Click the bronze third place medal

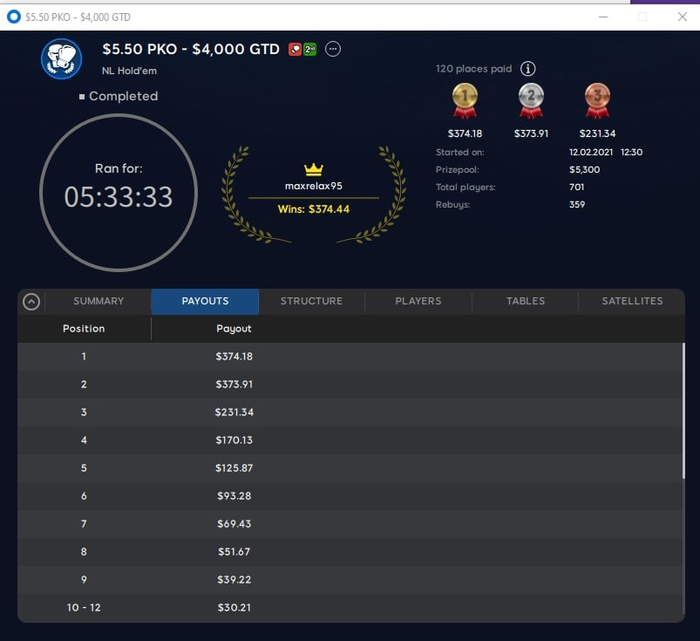click(x=597, y=101)
